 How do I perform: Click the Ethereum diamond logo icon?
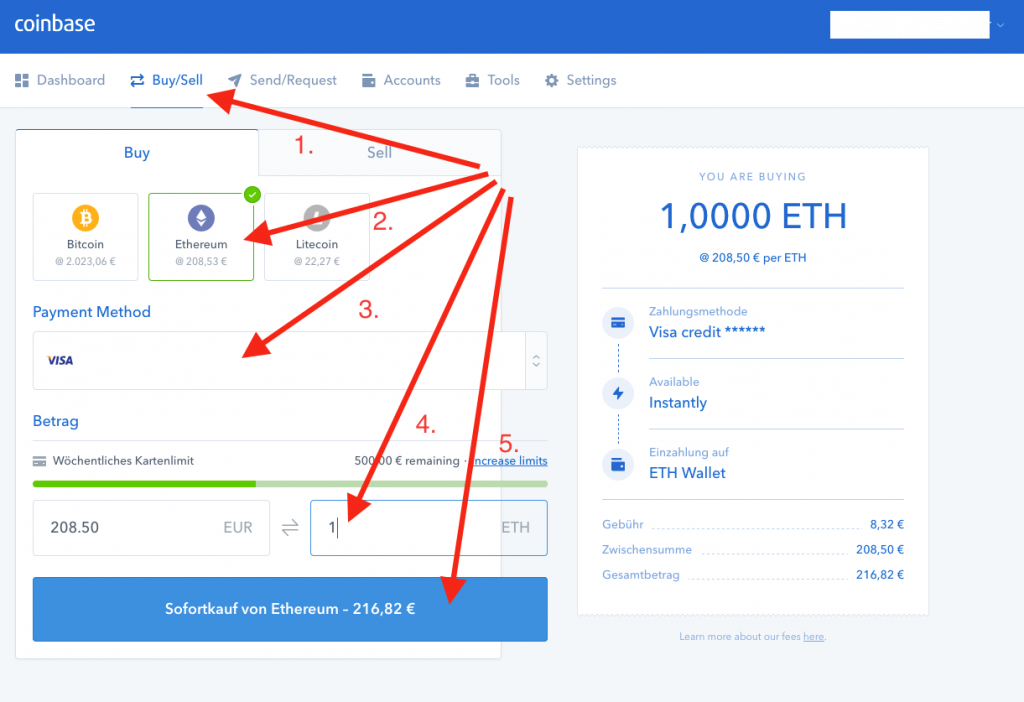pyautogui.click(x=200, y=216)
